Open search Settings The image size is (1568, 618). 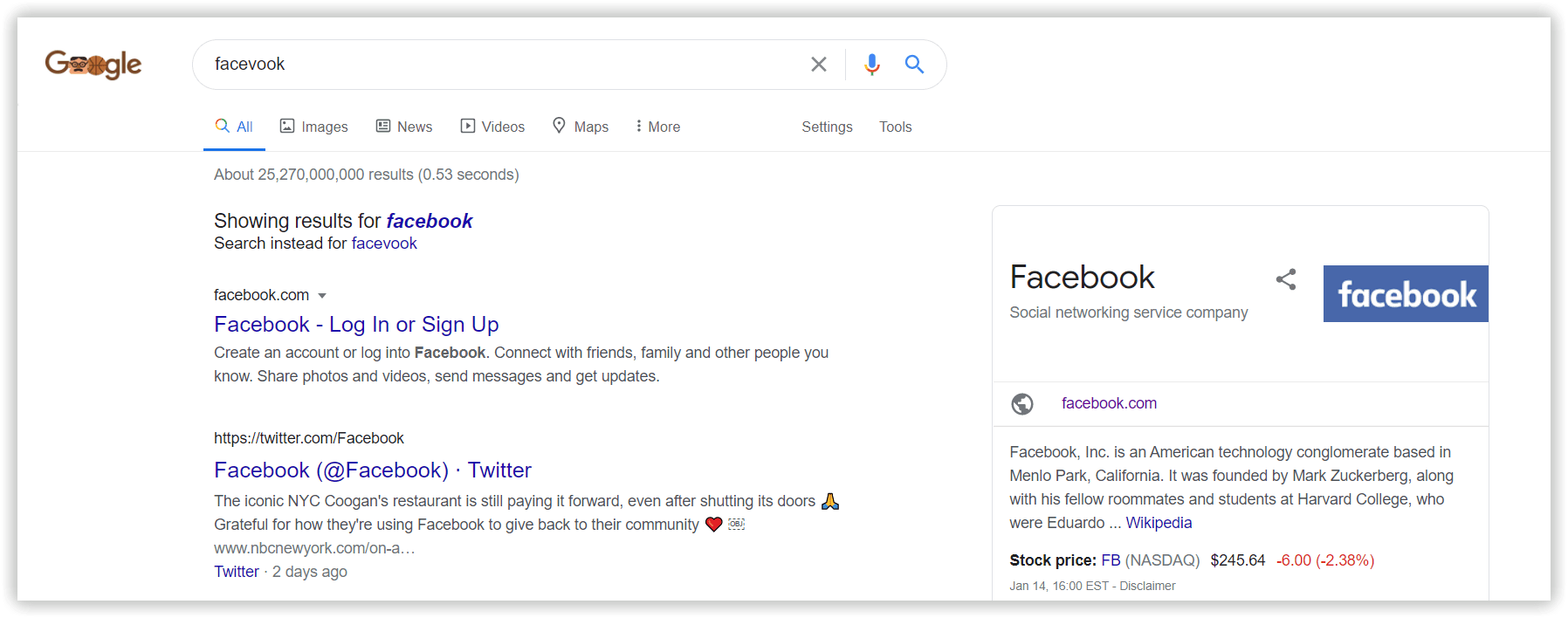pyautogui.click(x=827, y=127)
